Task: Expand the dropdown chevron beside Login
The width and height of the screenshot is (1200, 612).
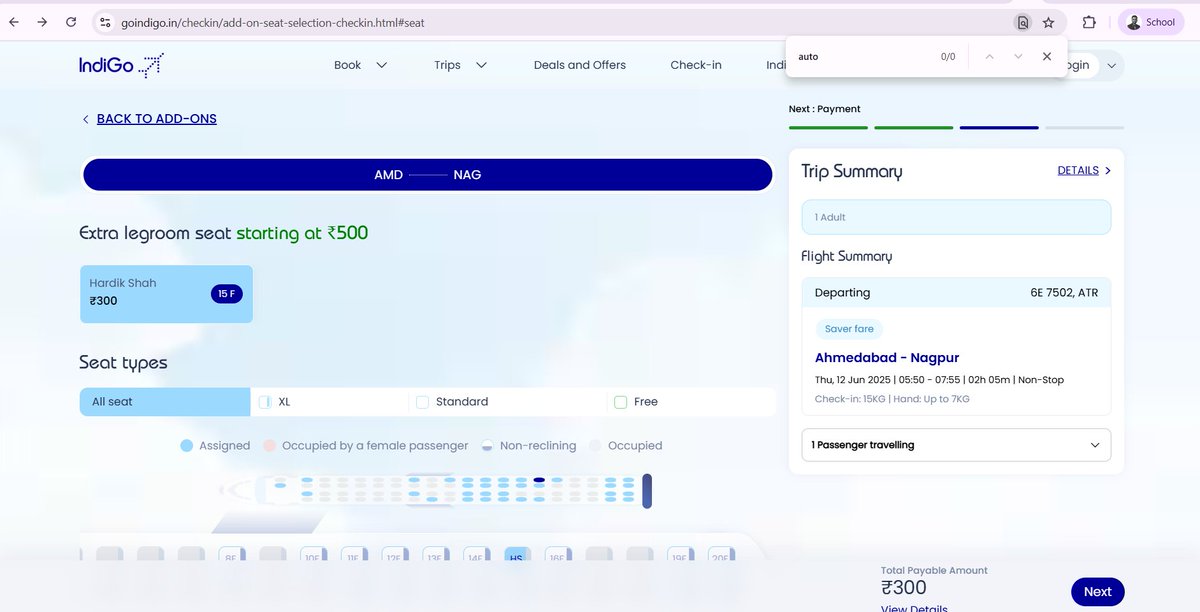Action: pyautogui.click(x=1111, y=66)
